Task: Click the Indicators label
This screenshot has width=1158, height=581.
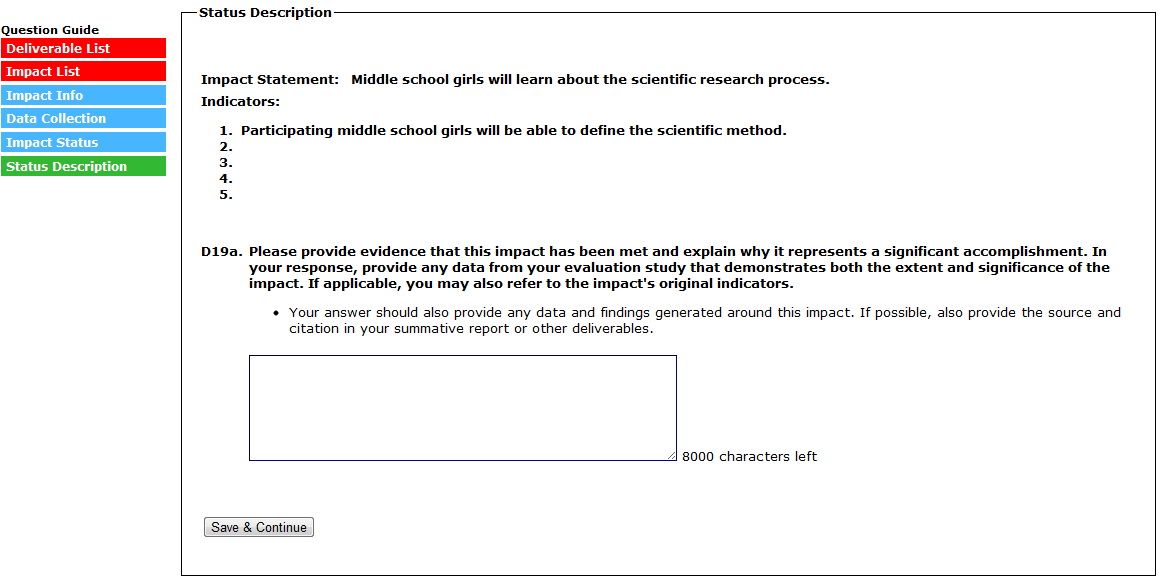Action: [x=240, y=102]
